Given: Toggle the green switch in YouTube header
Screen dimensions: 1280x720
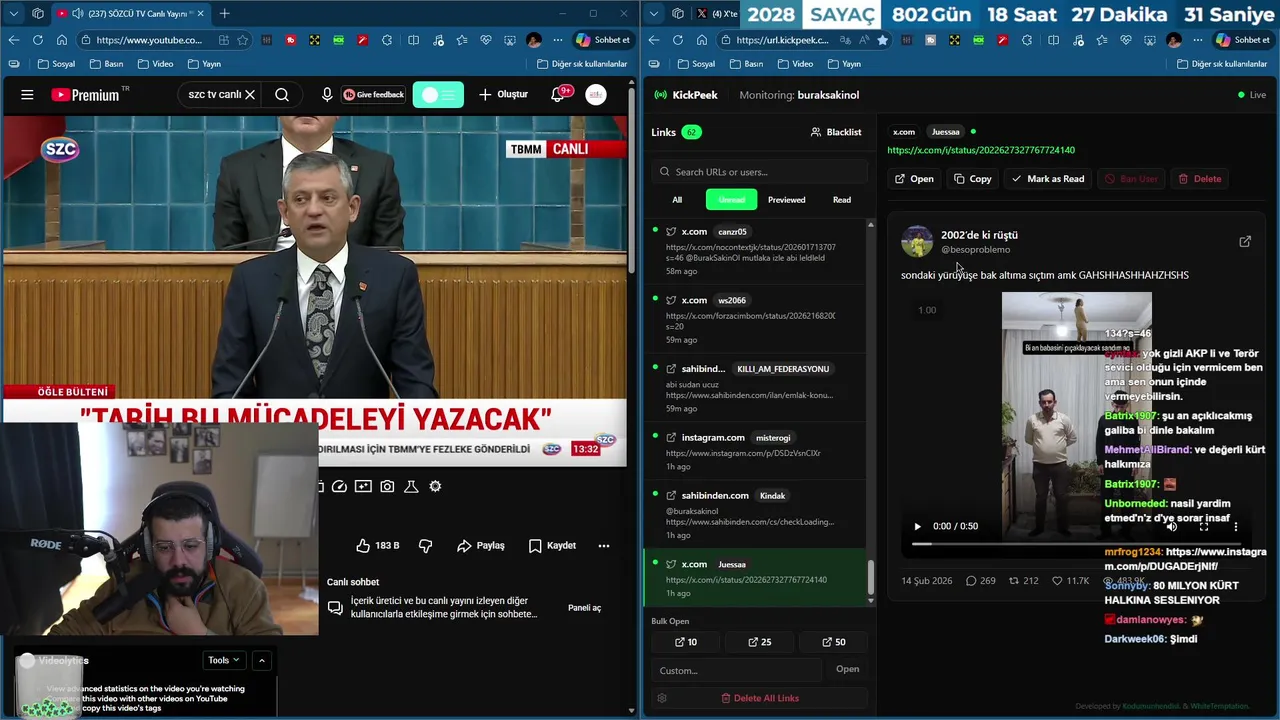Looking at the screenshot, I should [x=438, y=95].
